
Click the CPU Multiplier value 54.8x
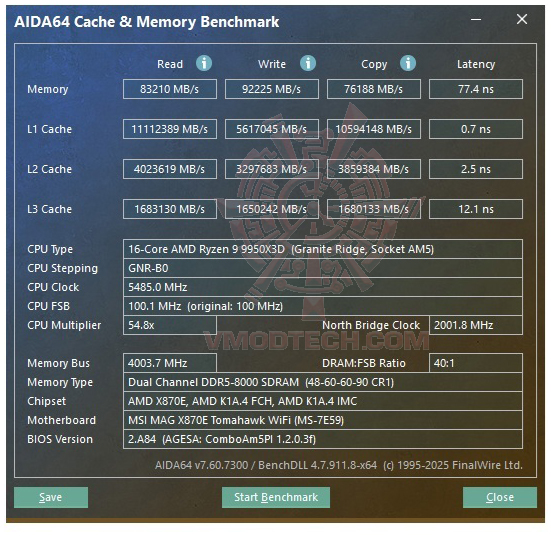[x=170, y=325]
